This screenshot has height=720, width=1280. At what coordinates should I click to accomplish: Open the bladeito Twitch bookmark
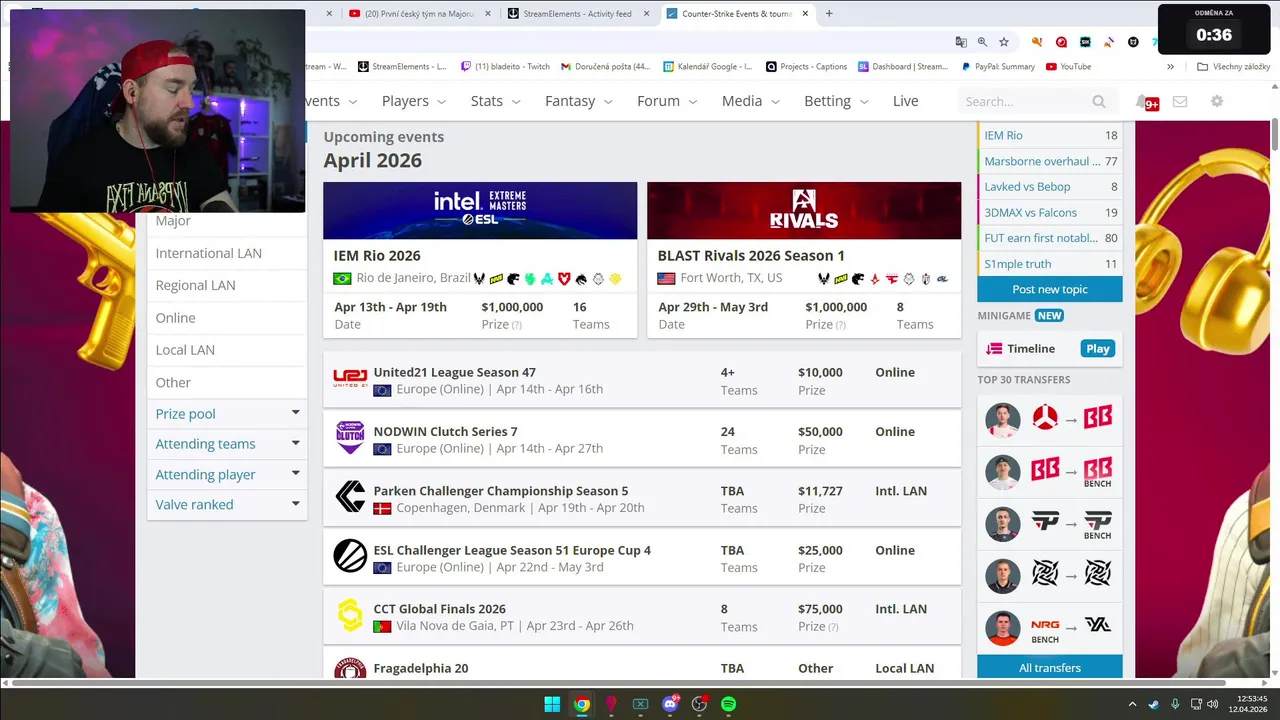(x=505, y=67)
